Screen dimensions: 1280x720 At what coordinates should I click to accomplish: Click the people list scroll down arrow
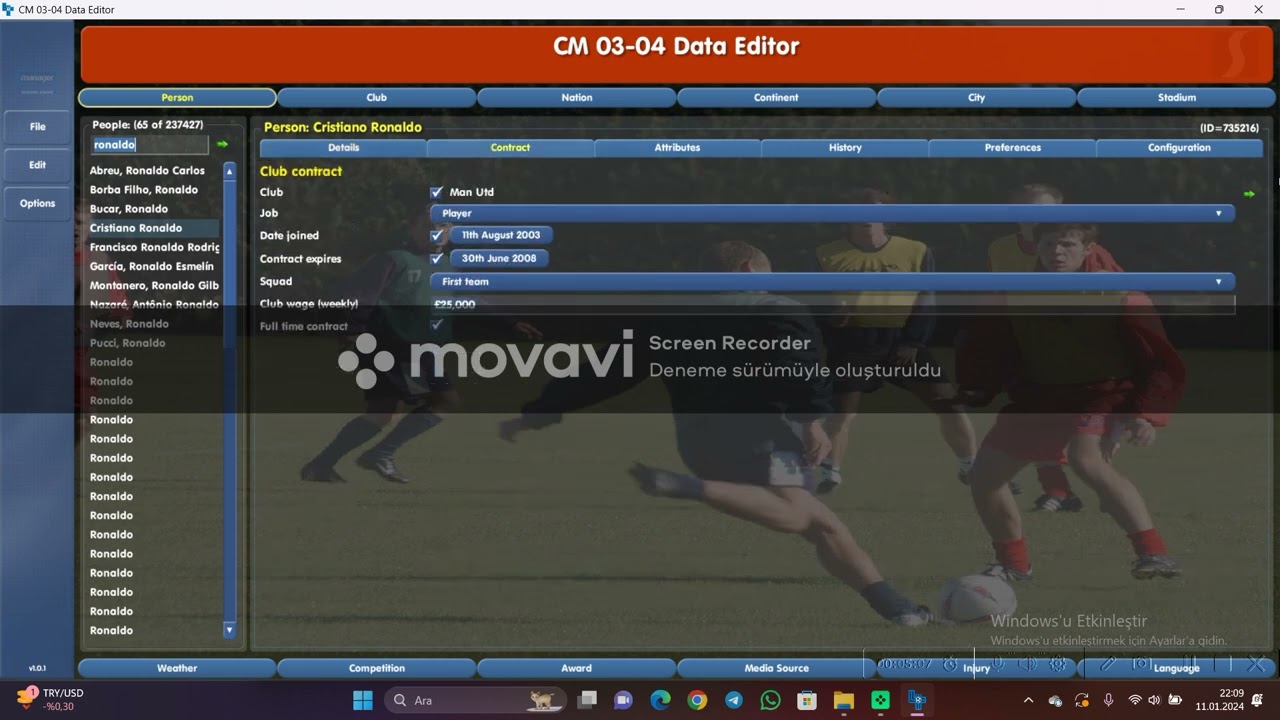tap(229, 631)
